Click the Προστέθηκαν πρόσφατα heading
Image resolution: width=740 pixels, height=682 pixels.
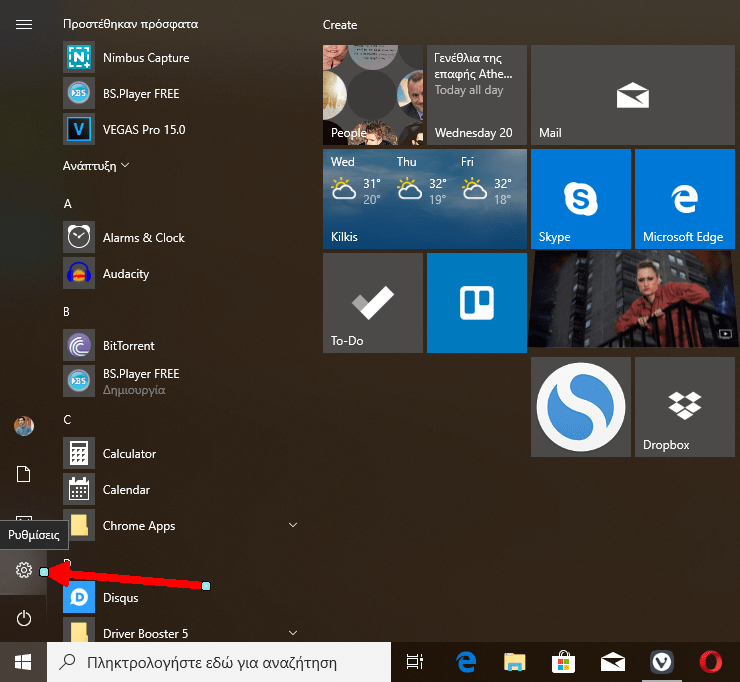(x=131, y=24)
